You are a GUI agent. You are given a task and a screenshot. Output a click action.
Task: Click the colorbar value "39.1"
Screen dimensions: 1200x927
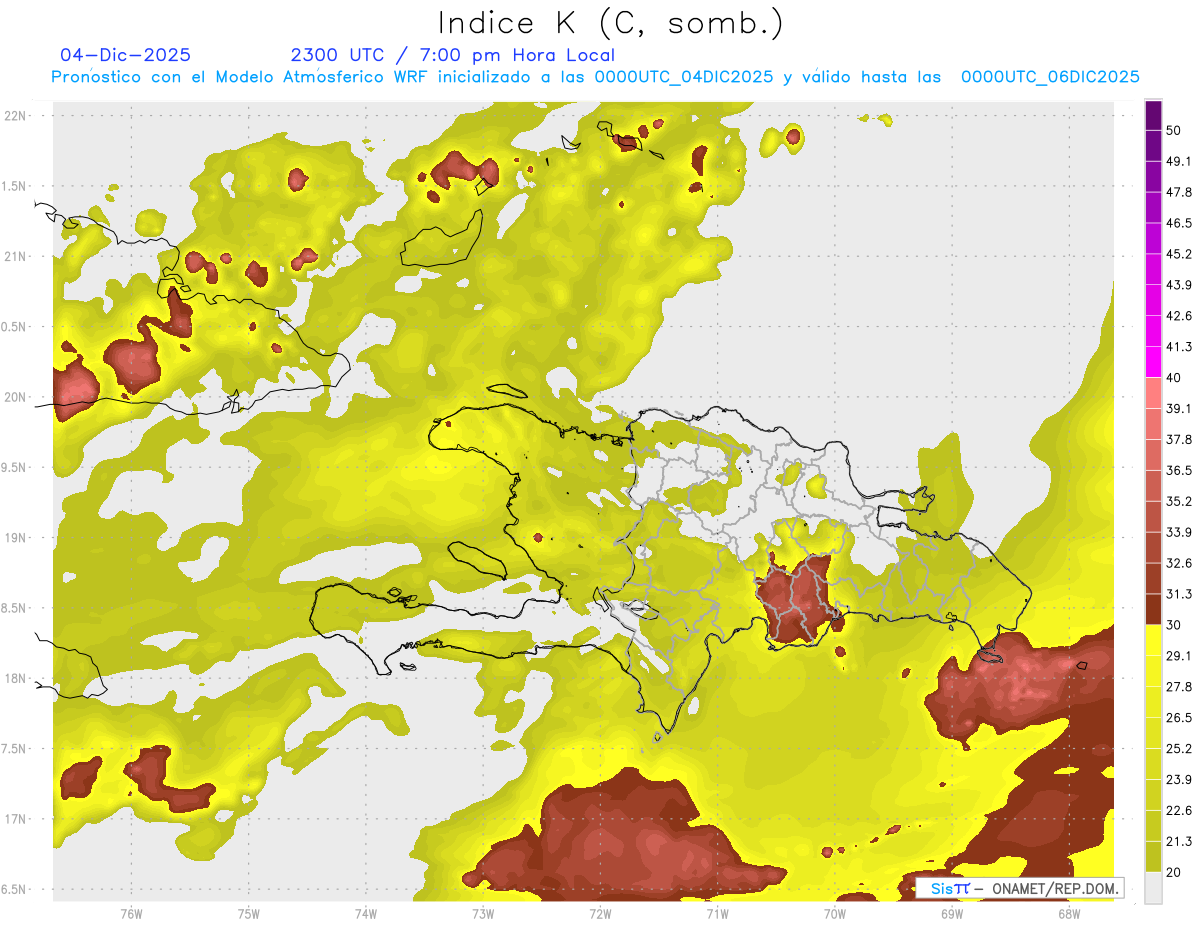click(x=1179, y=409)
